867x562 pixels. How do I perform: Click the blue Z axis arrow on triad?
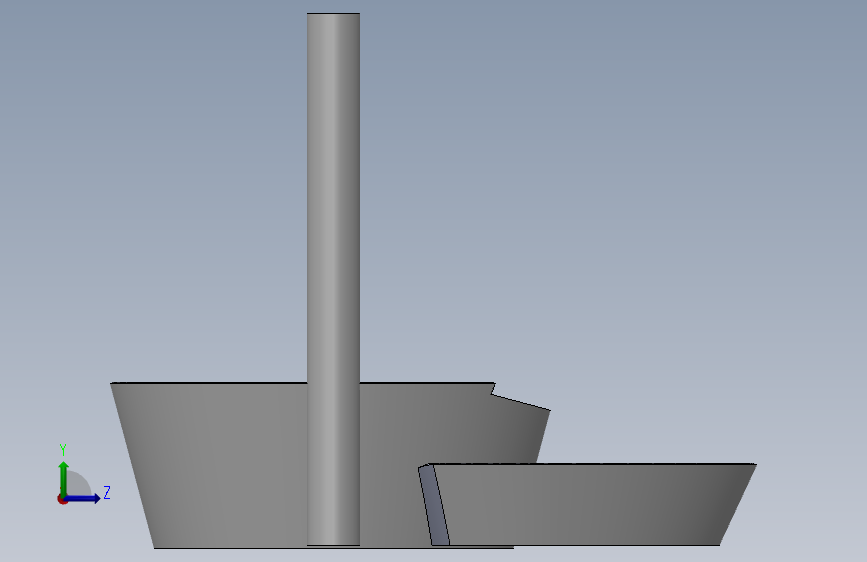pyautogui.click(x=83, y=498)
